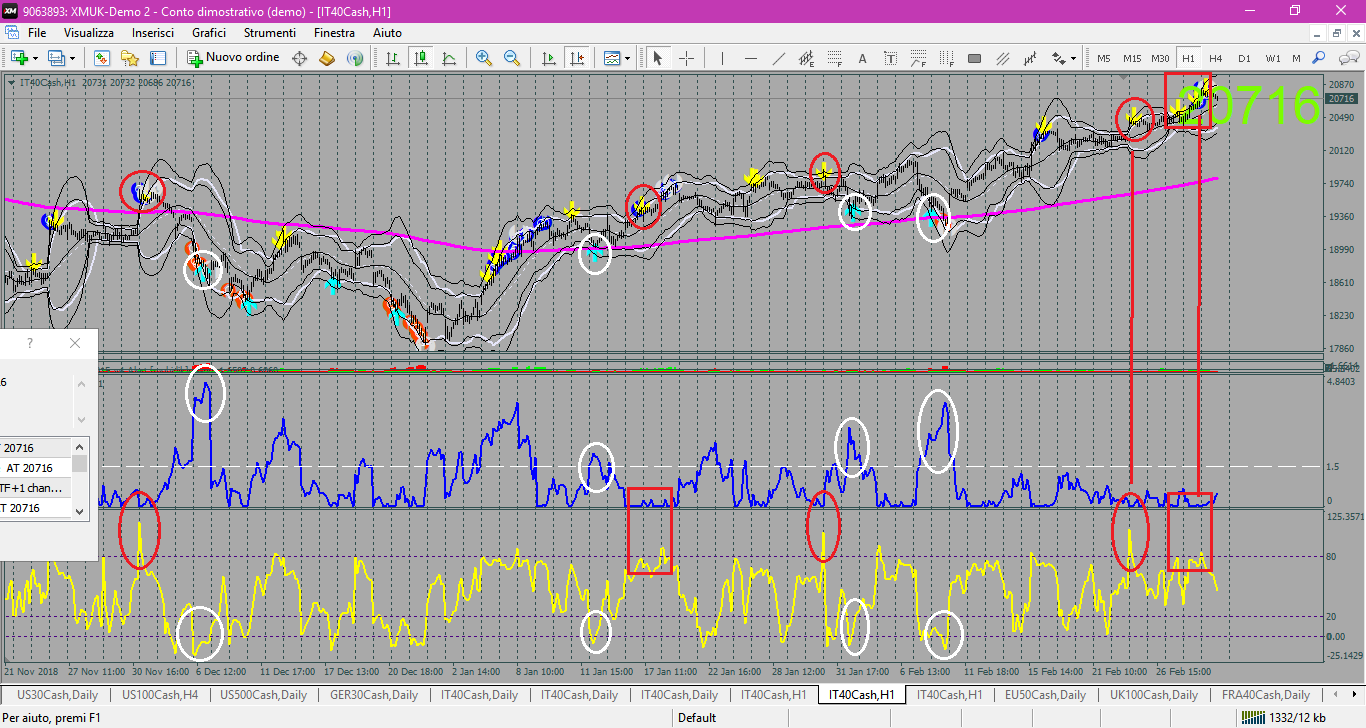Select Fibonacci retracement tool

coord(834,58)
